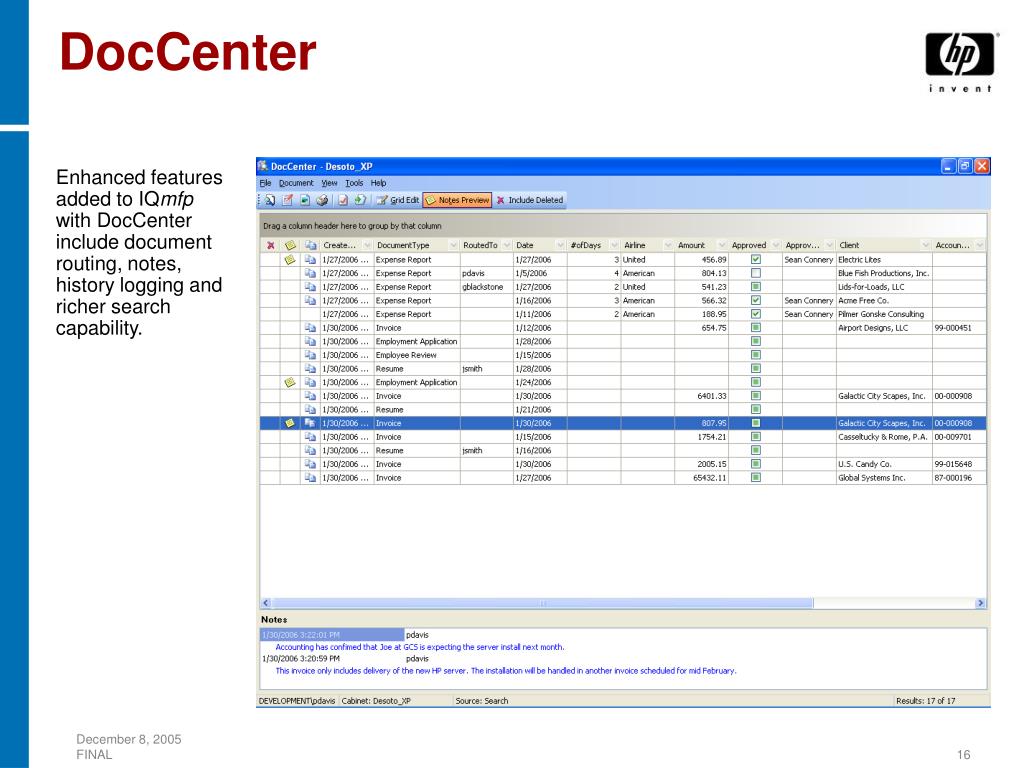This screenshot has width=1024, height=768.
Task: Click 'Results: 17 of 17' in status bar
Action: 925,701
